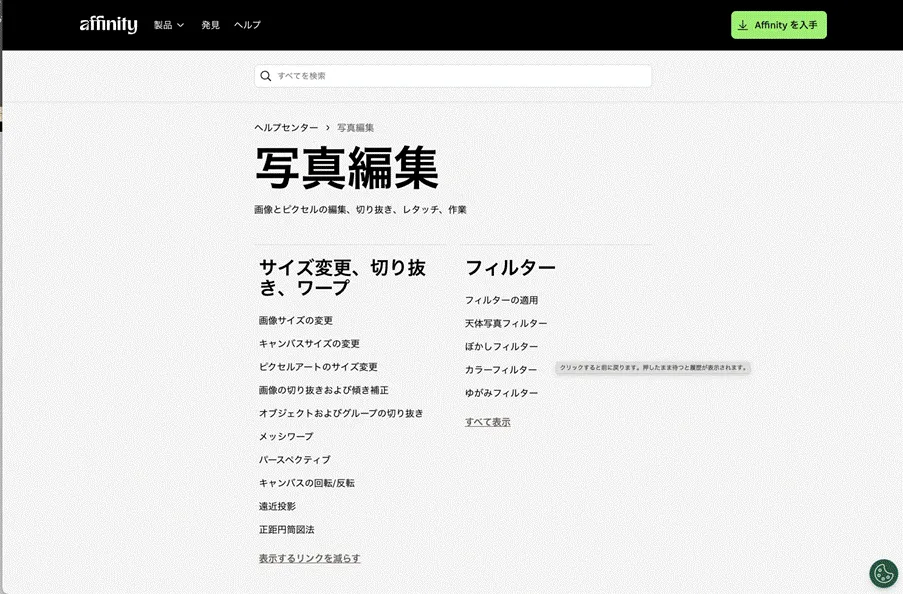Open the ヘルプ menu item
Image resolution: width=903 pixels, height=594 pixels.
click(x=247, y=25)
